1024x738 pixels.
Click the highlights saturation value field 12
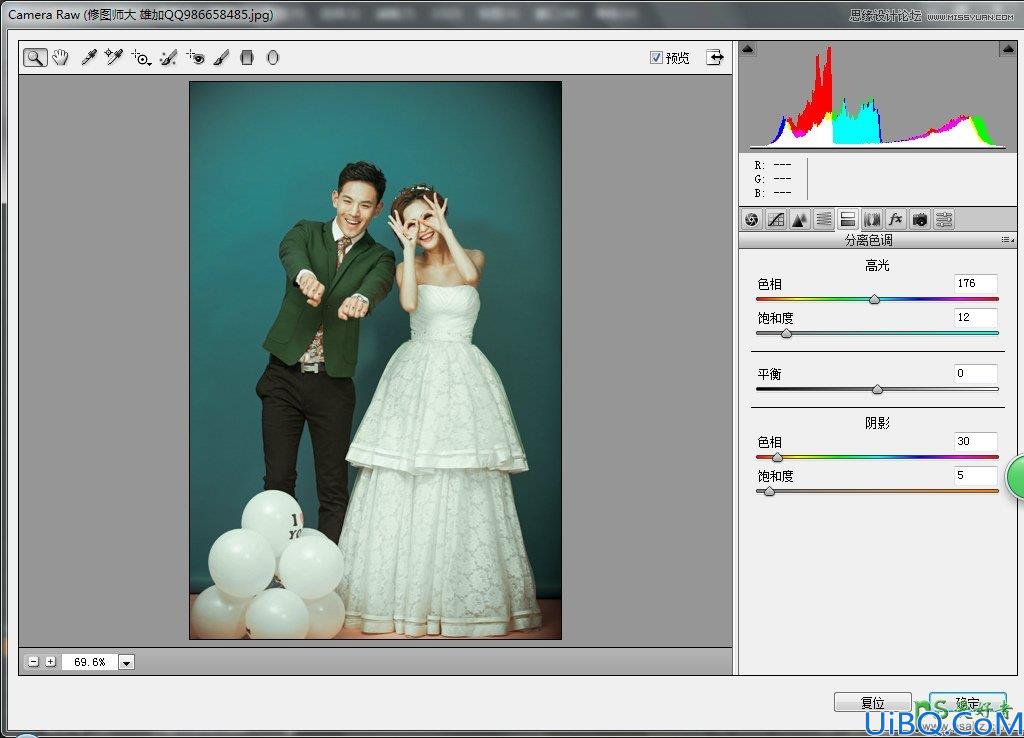pyautogui.click(x=975, y=317)
